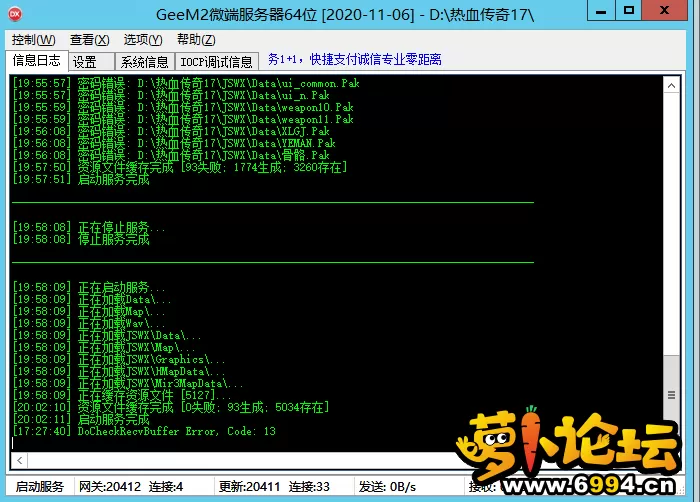700x502 pixels.
Task: Click the log line 正在加载JSWX\Mir3MapData\...
Action: pos(128,383)
